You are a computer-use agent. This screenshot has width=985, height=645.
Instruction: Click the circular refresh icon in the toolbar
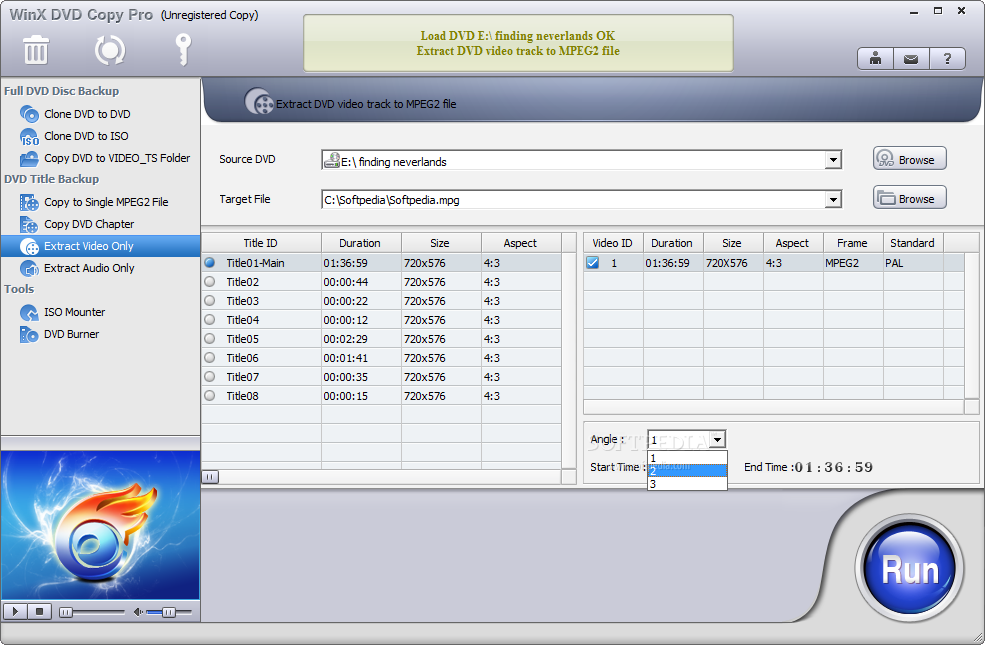point(110,50)
